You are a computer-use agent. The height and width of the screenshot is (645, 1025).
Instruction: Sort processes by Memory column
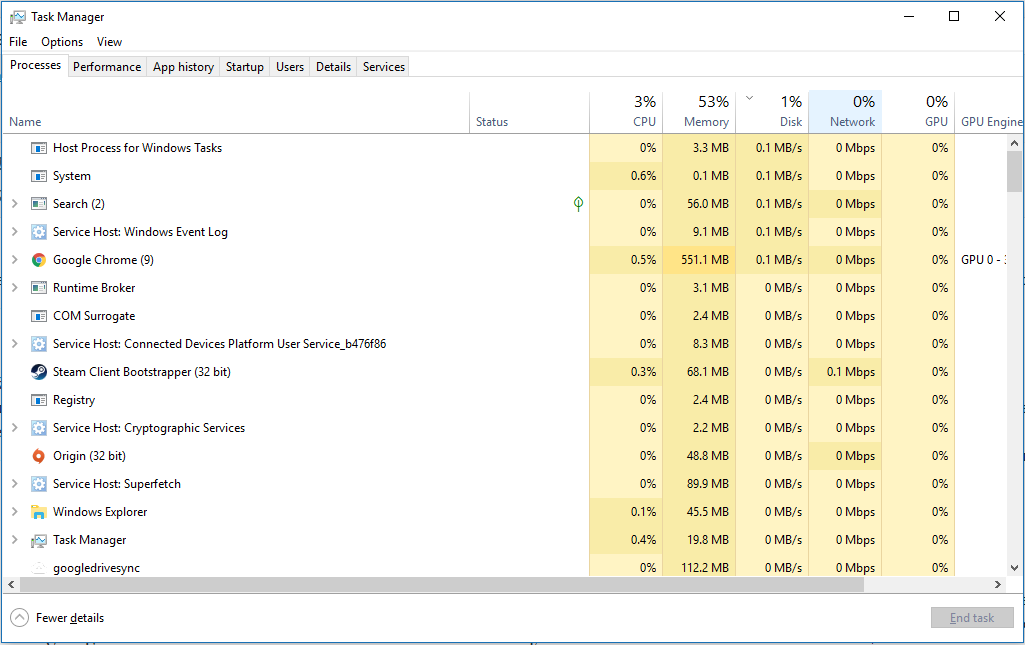[x=699, y=112]
